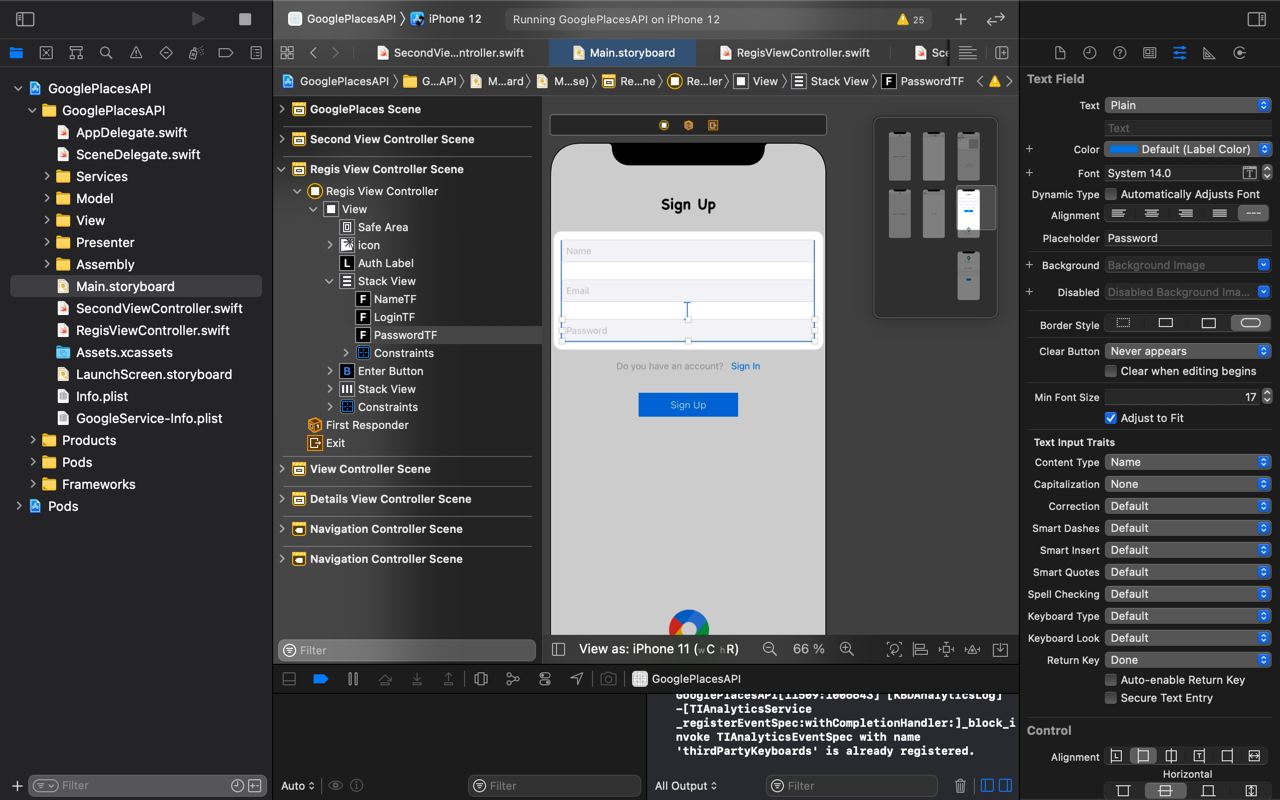Open Content Type dropdown set to Name
Image resolution: width=1280 pixels, height=800 pixels.
pyautogui.click(x=1188, y=462)
